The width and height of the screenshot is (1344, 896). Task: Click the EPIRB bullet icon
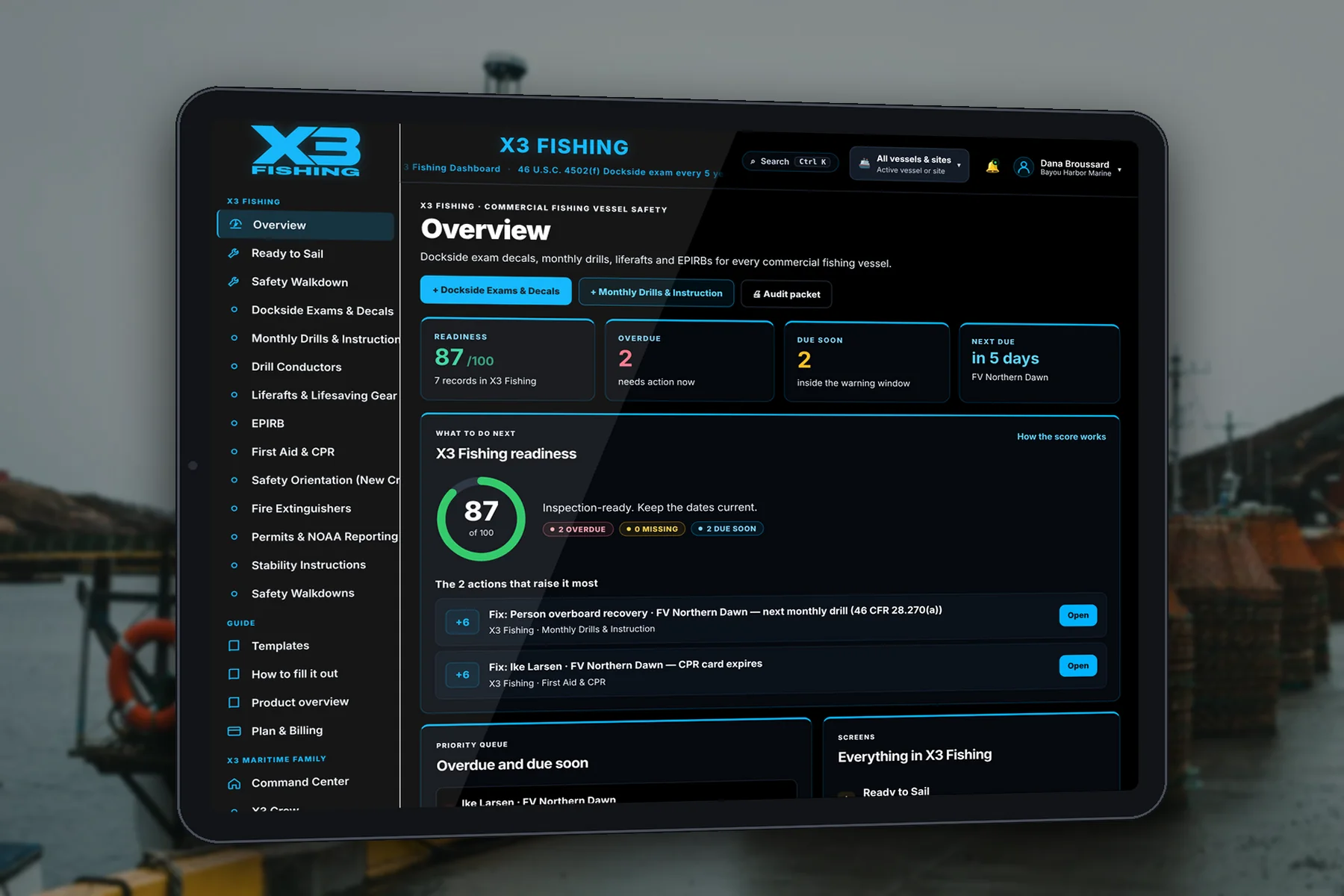234,423
